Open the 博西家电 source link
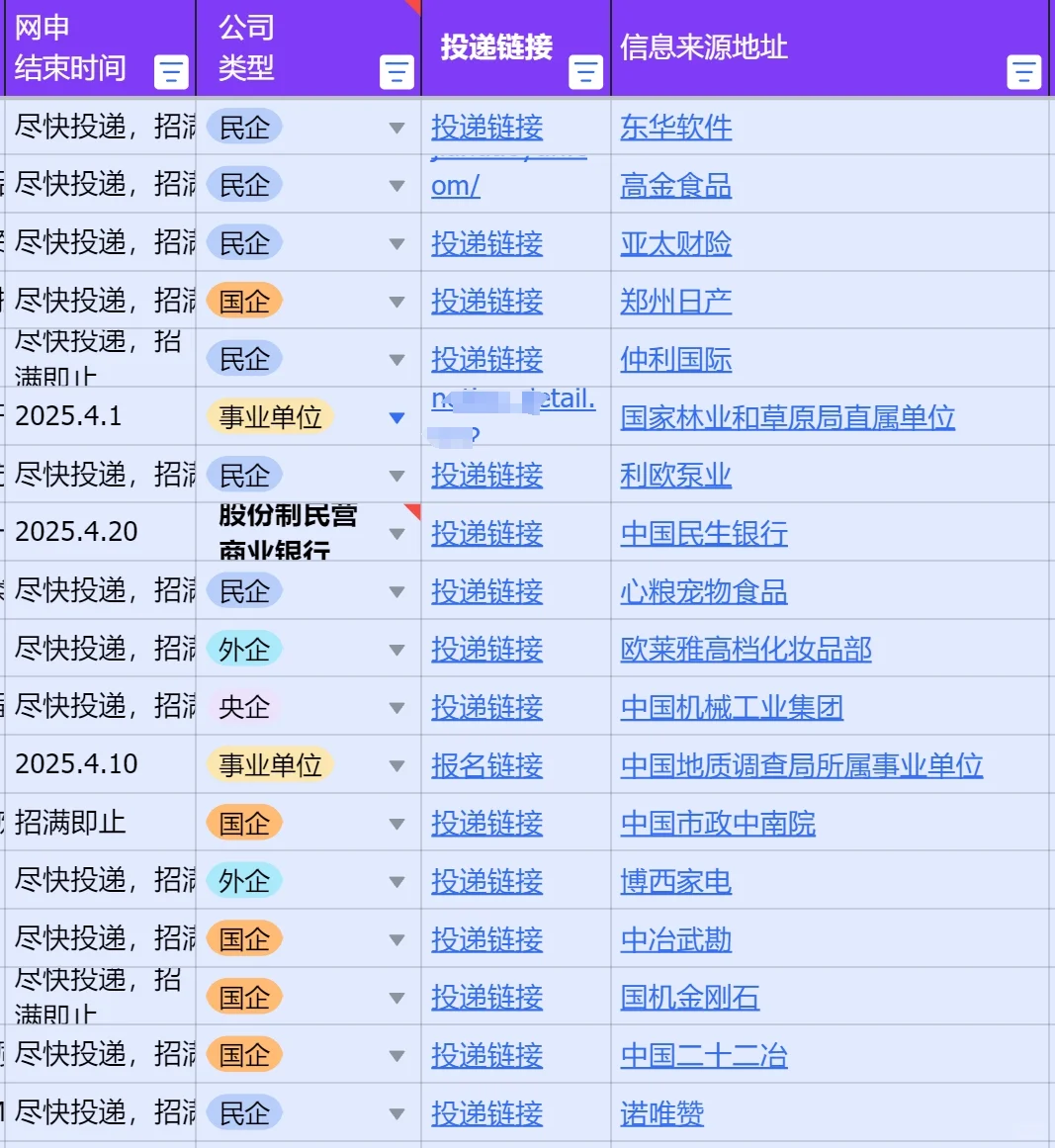 (675, 881)
